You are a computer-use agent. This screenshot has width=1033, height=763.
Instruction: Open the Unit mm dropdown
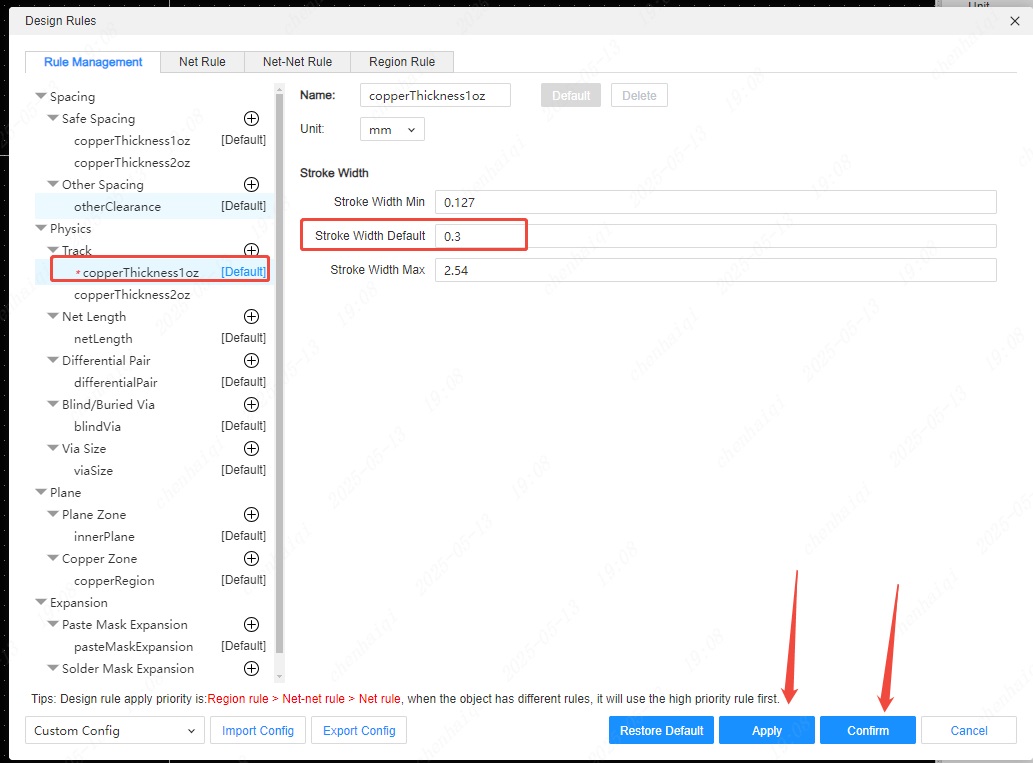coord(392,130)
